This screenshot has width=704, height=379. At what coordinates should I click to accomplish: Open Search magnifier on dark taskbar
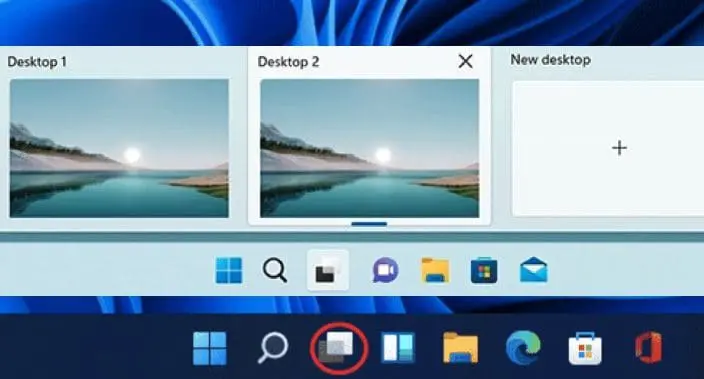[273, 348]
